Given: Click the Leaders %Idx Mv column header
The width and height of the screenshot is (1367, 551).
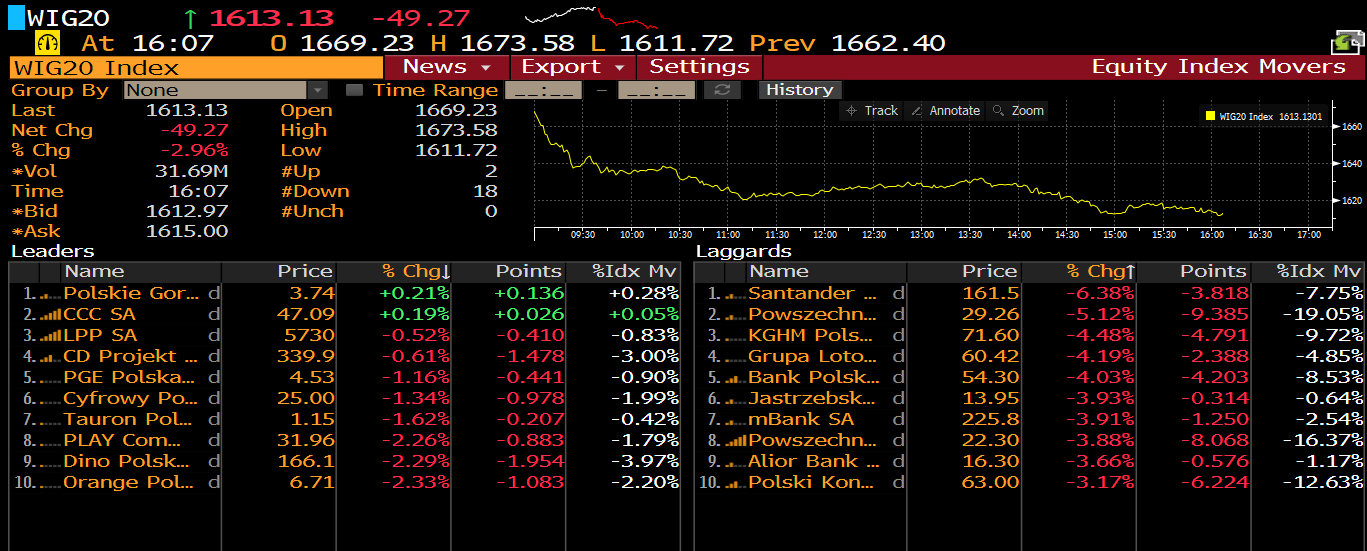Looking at the screenshot, I should 623,272.
